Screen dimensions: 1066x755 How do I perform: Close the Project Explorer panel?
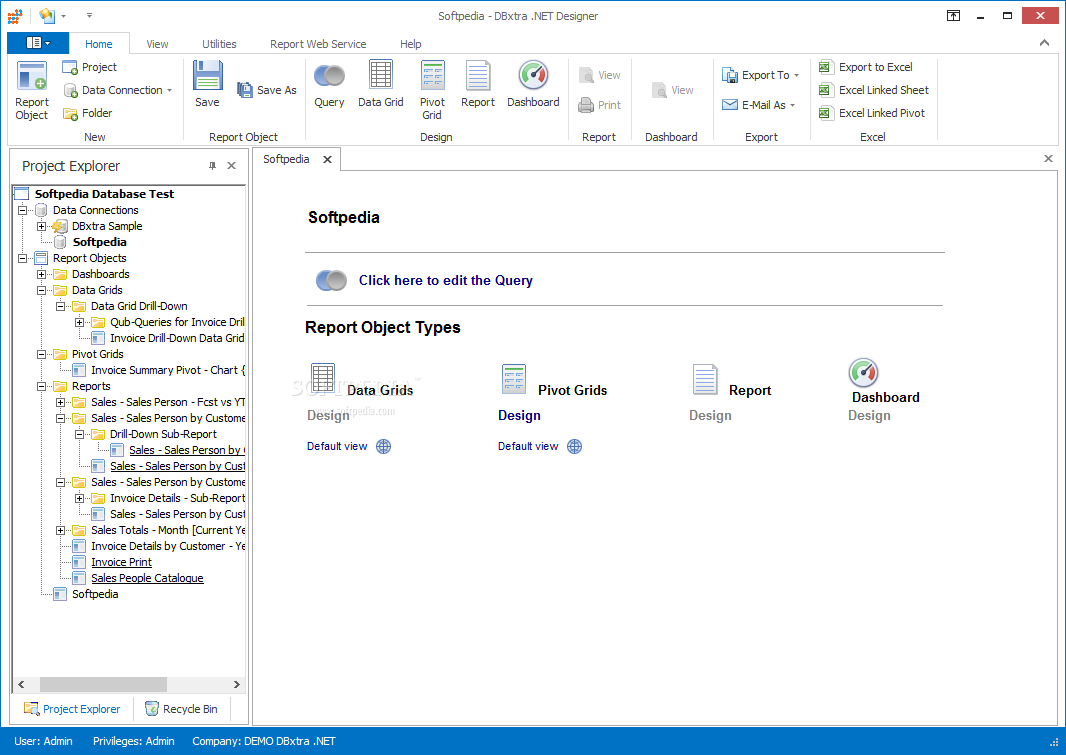231,166
